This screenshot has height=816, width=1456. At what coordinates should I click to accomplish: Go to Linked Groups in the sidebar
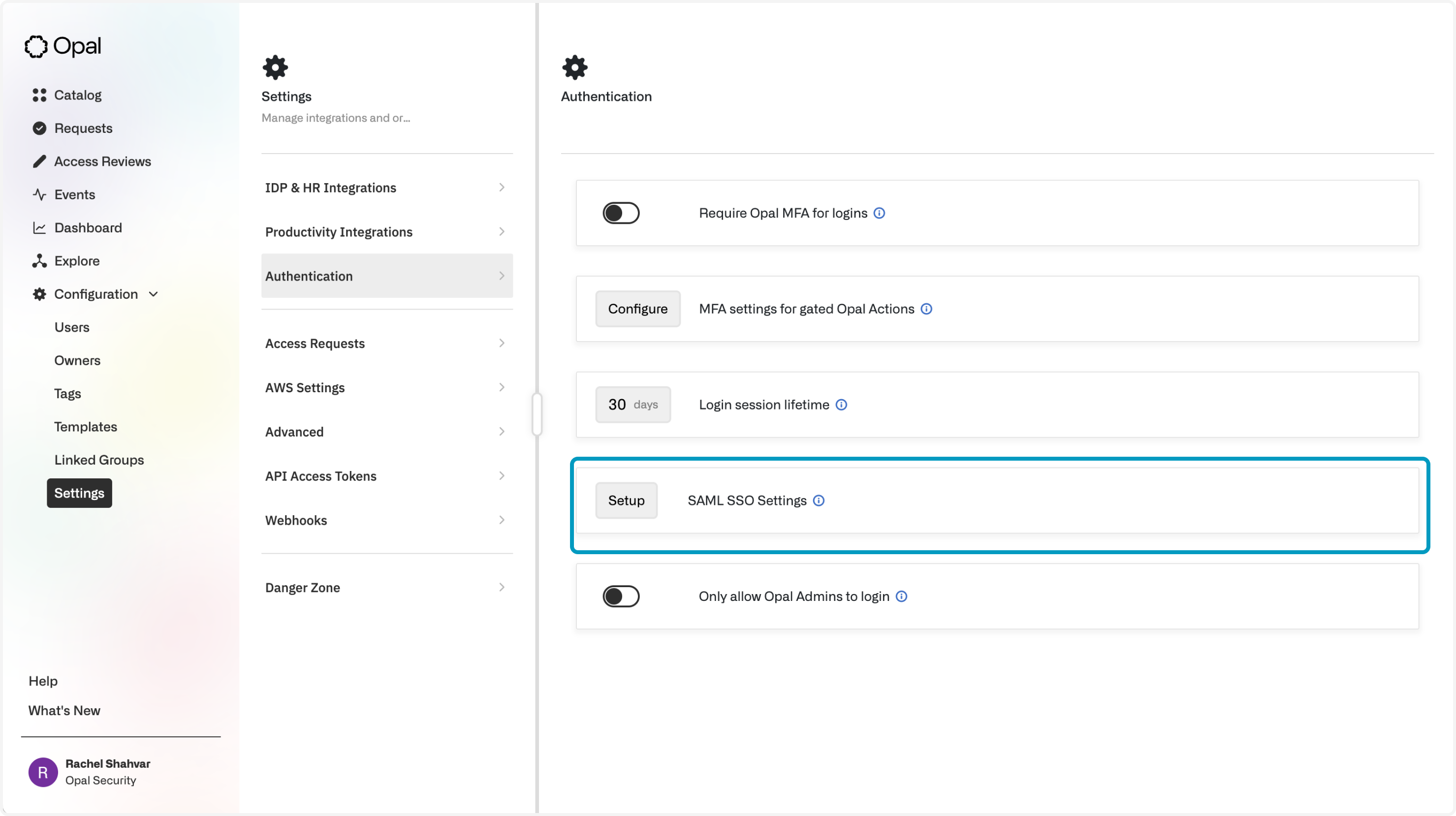[99, 460]
